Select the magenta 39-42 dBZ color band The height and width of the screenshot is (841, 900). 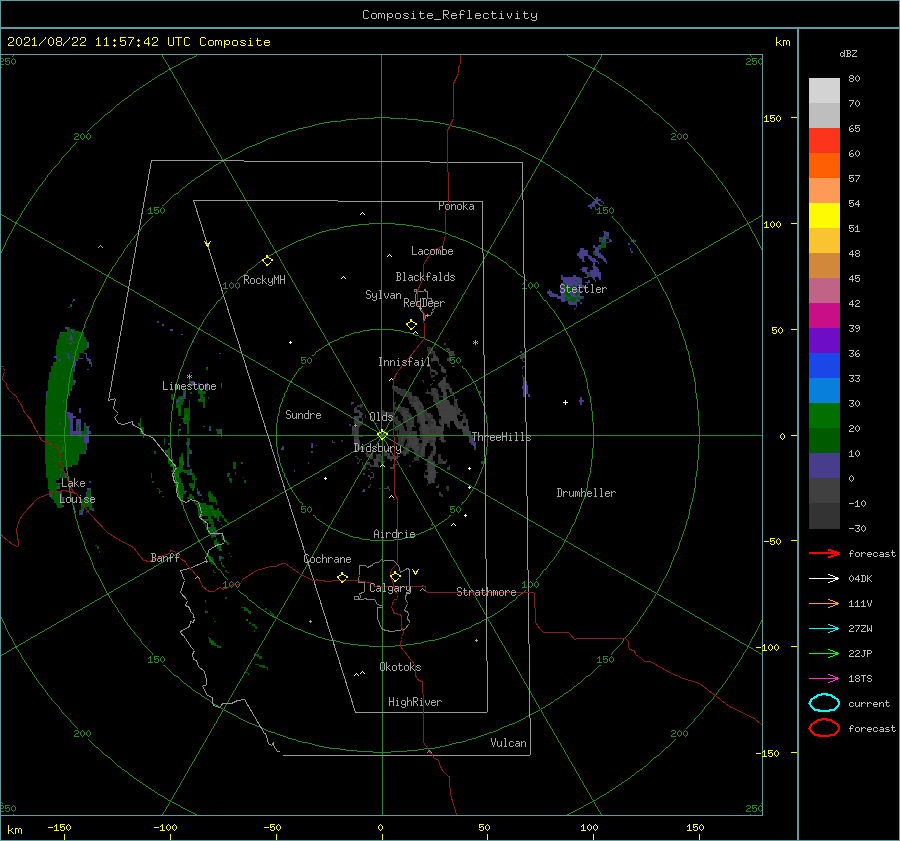(824, 316)
